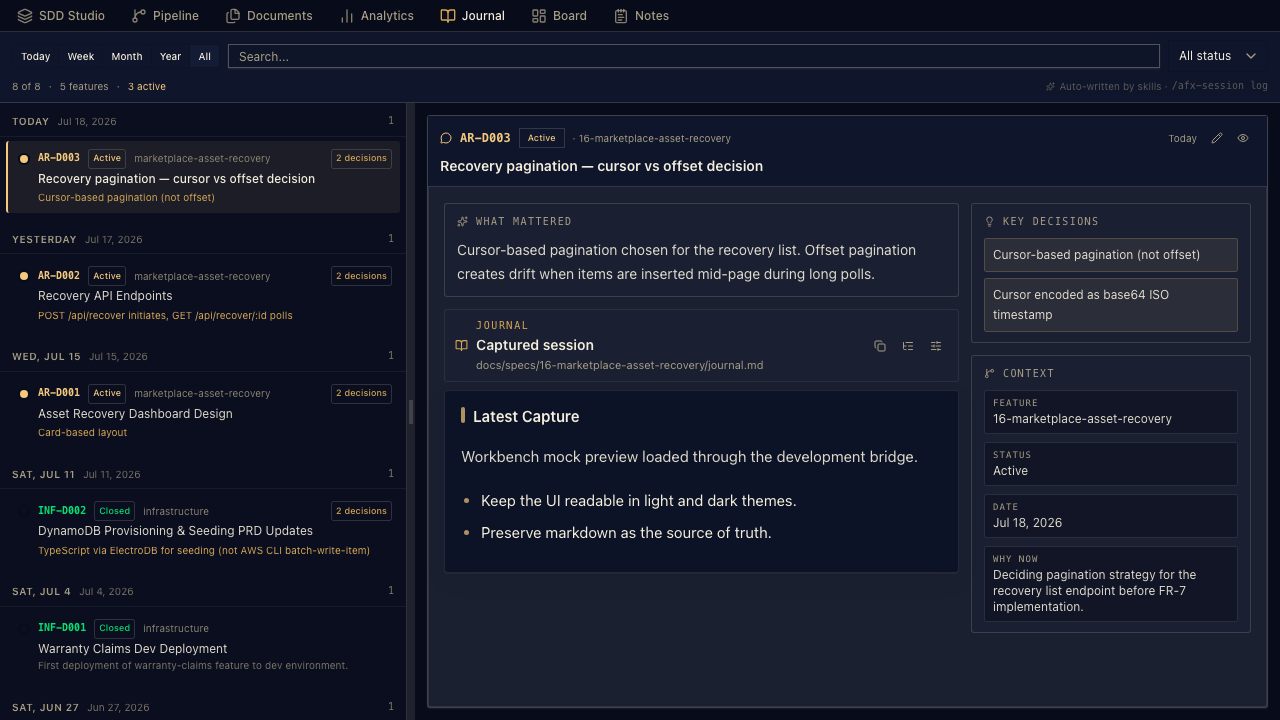
Task: Click the panel splitter grip handle
Action: (411, 412)
